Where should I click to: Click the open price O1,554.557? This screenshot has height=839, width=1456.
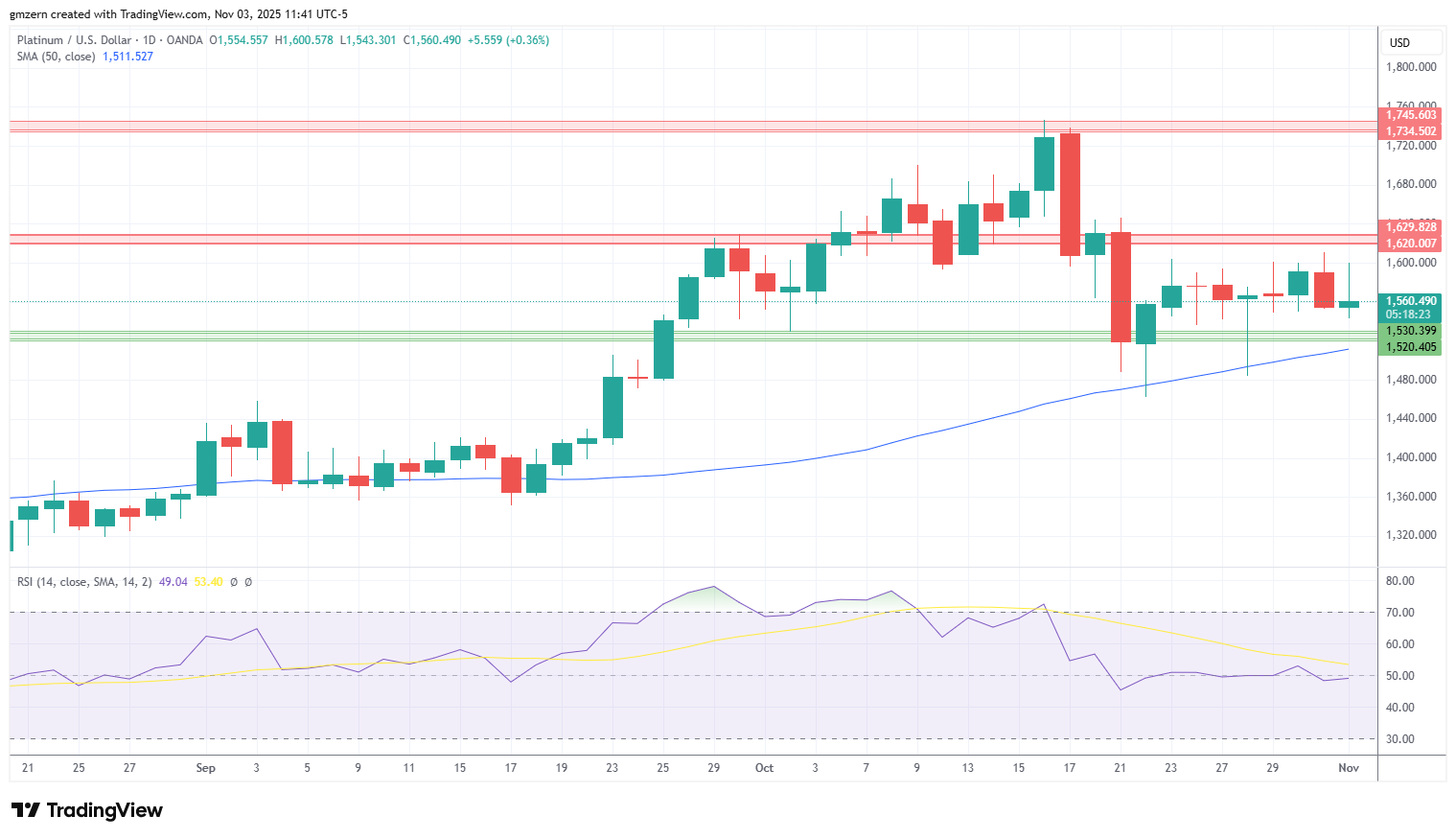[x=239, y=40]
